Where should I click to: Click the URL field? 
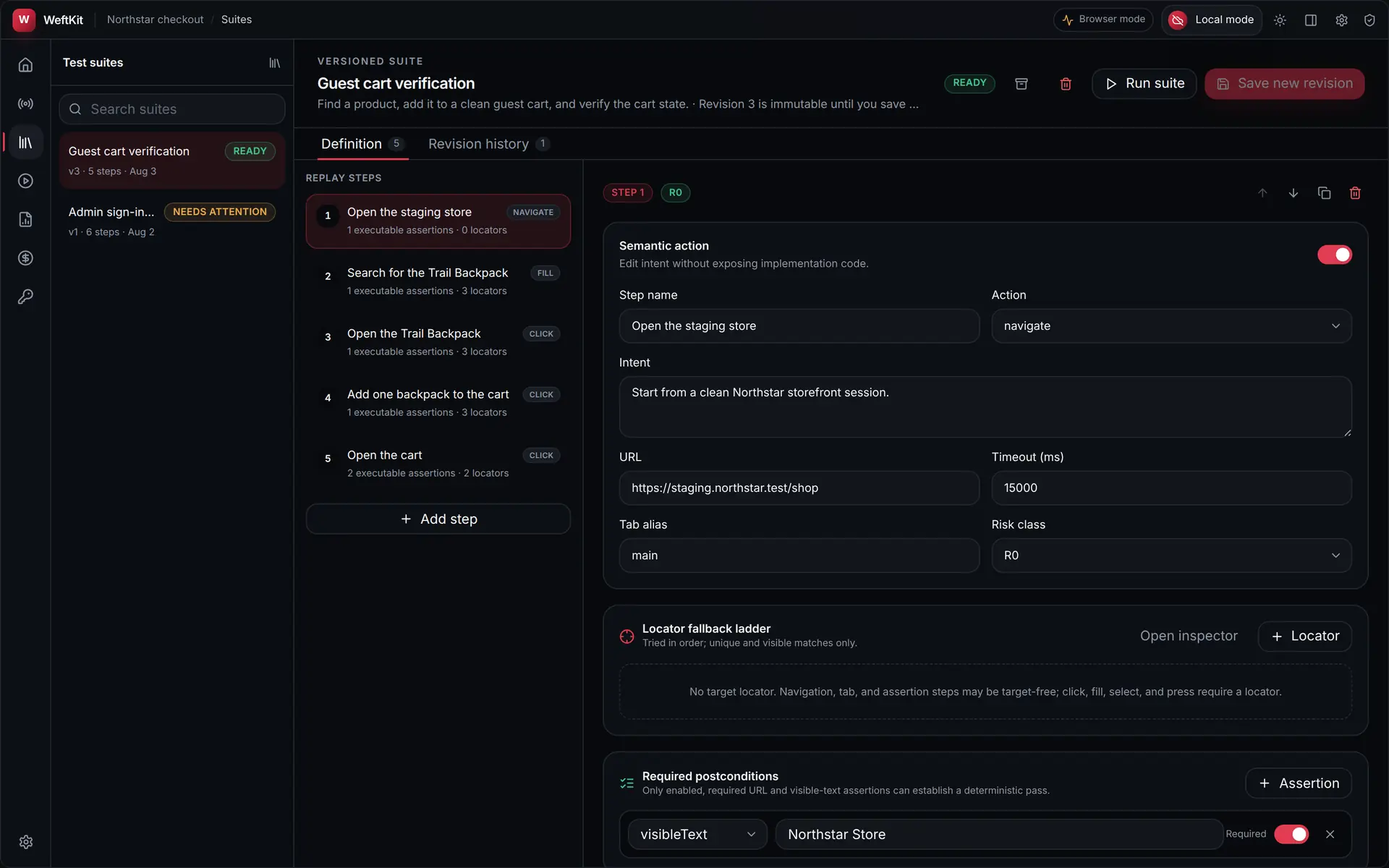(x=799, y=488)
